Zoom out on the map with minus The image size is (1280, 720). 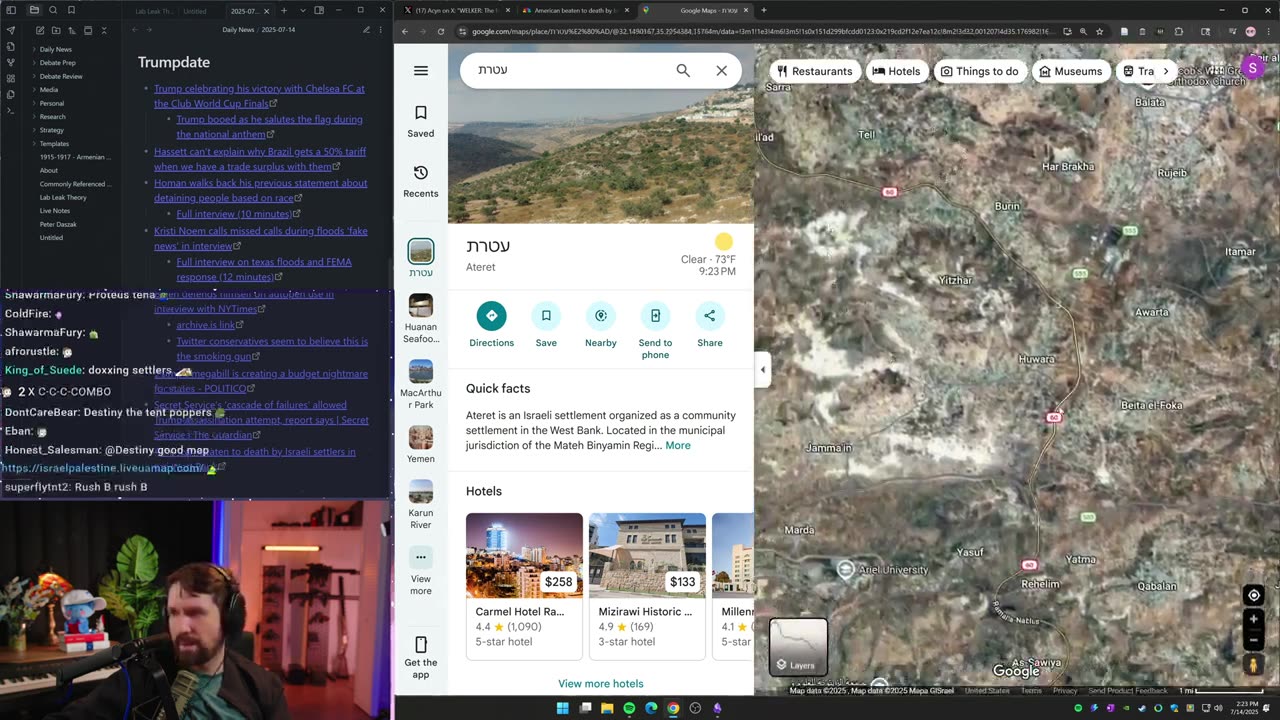pyautogui.click(x=1253, y=641)
